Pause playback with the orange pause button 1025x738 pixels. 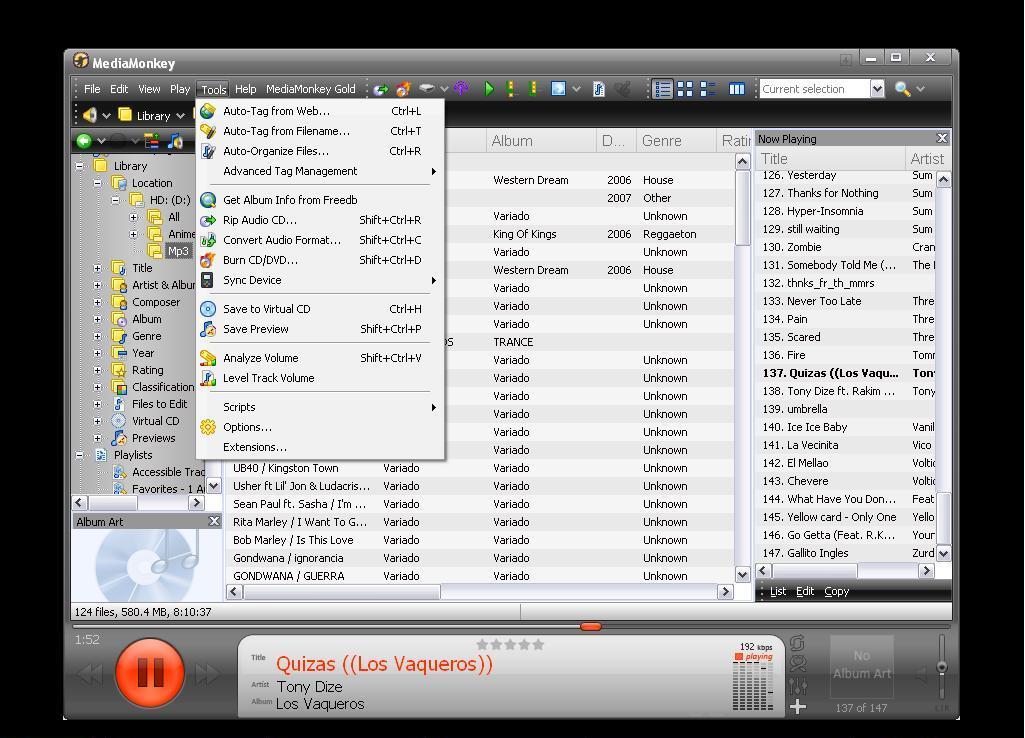tap(150, 672)
